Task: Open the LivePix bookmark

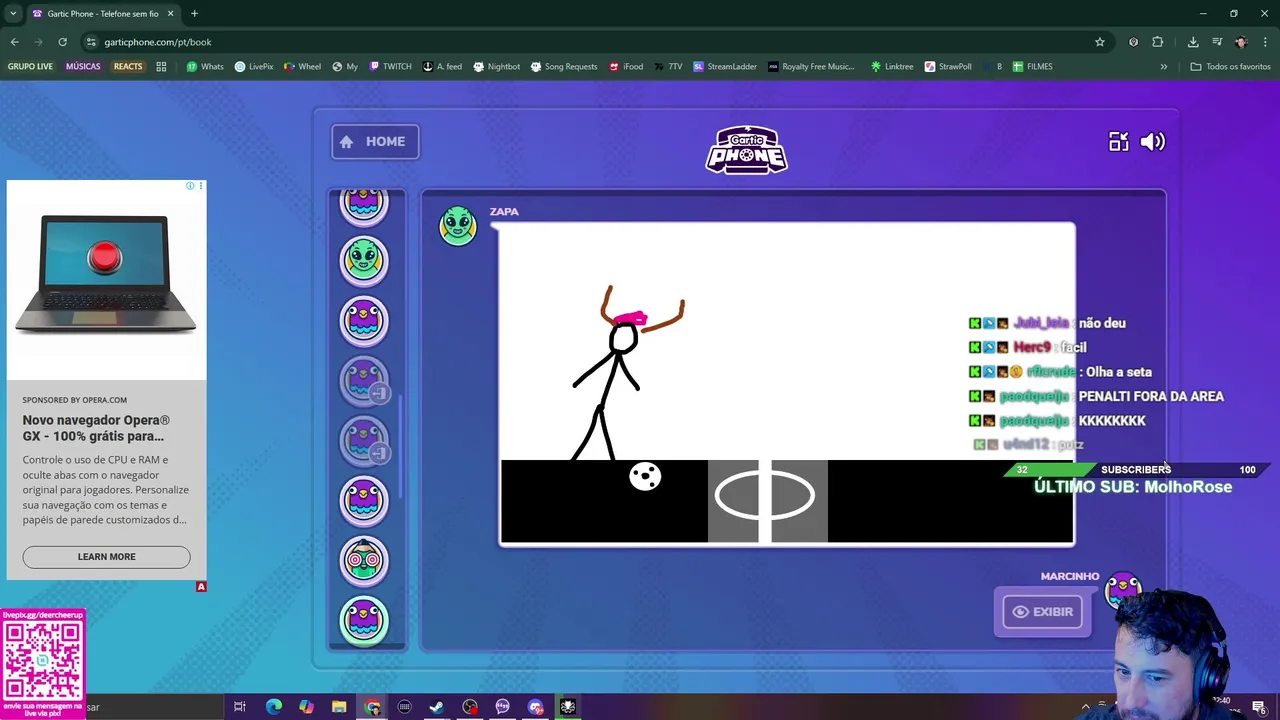Action: click(254, 67)
